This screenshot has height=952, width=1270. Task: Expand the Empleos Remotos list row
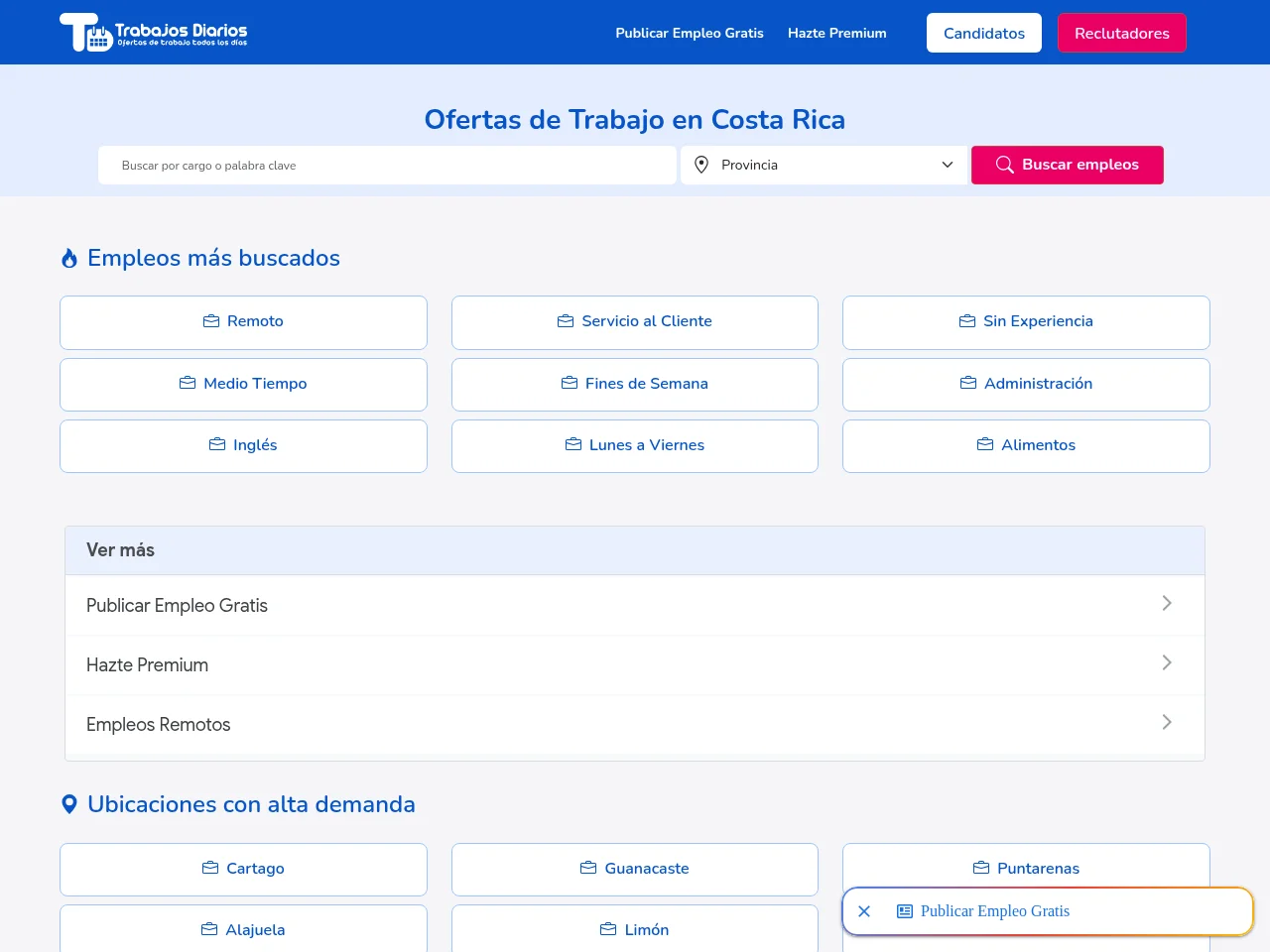[x=635, y=725]
